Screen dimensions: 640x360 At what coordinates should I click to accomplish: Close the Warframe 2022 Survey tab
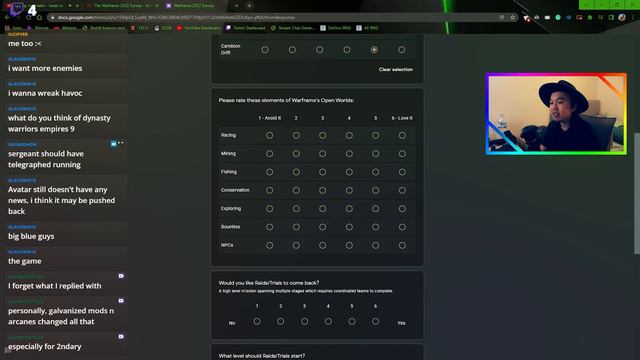click(x=236, y=6)
